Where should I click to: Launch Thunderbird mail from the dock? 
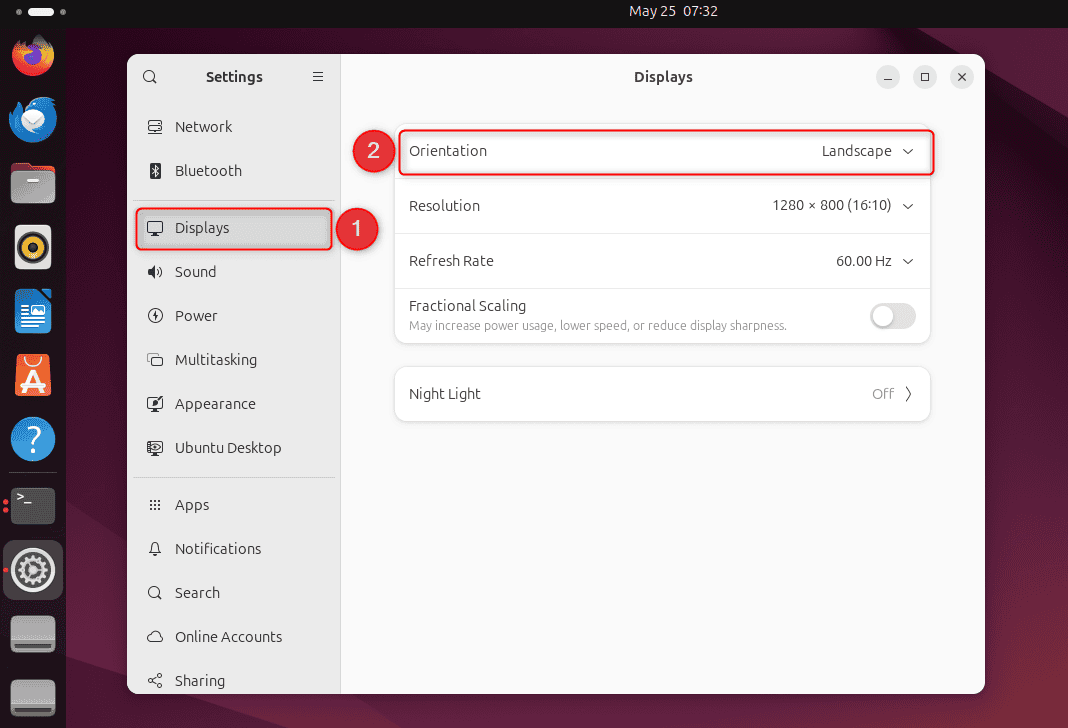[33, 119]
